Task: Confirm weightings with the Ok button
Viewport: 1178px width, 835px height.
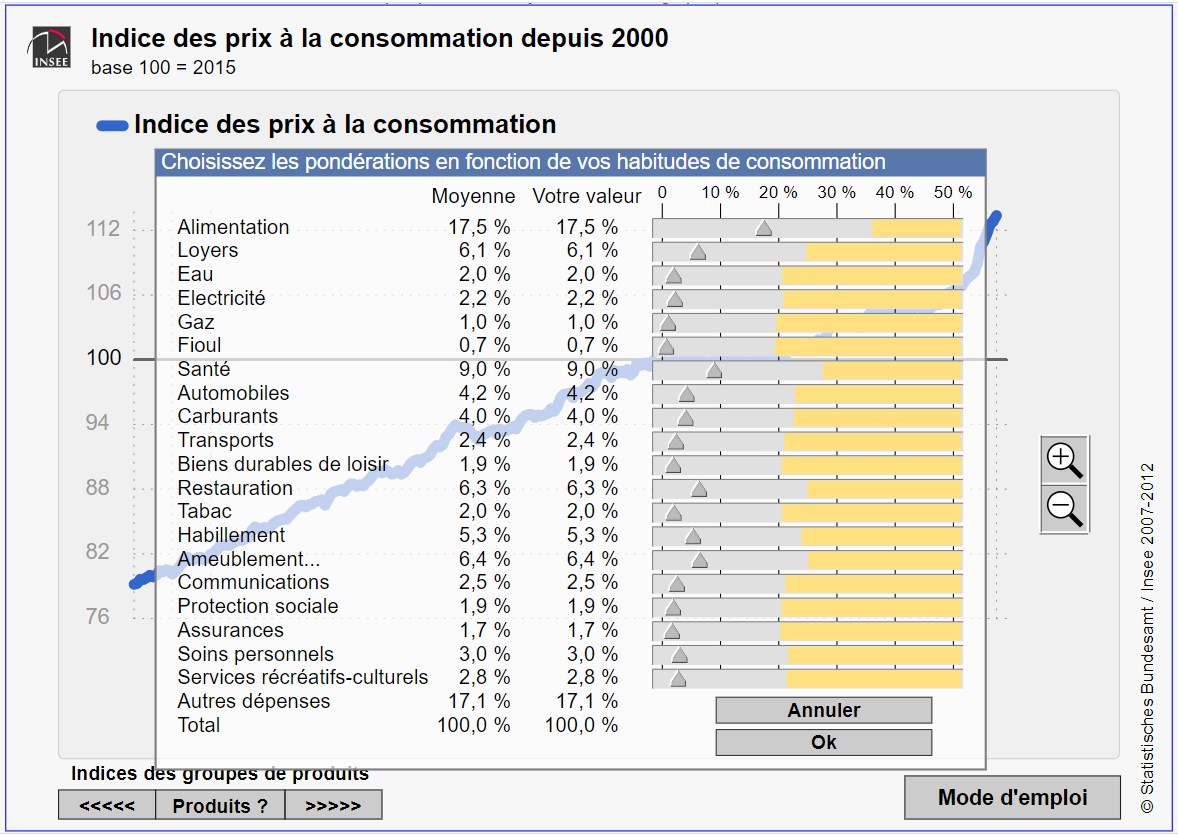Action: tap(823, 742)
